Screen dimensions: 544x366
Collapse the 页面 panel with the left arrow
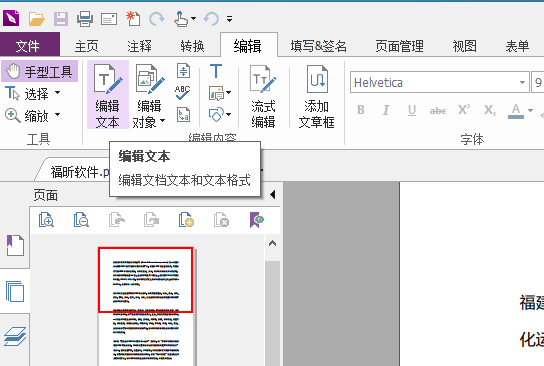coord(273,194)
